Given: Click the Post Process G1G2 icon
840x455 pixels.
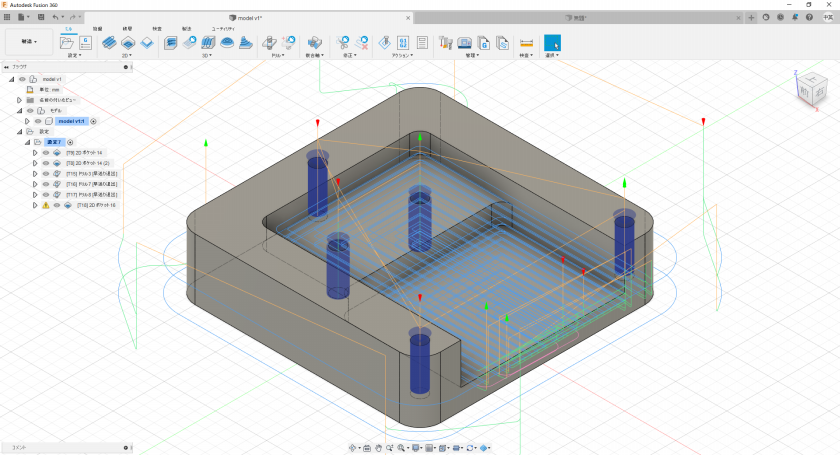Looking at the screenshot, I should [x=402, y=43].
